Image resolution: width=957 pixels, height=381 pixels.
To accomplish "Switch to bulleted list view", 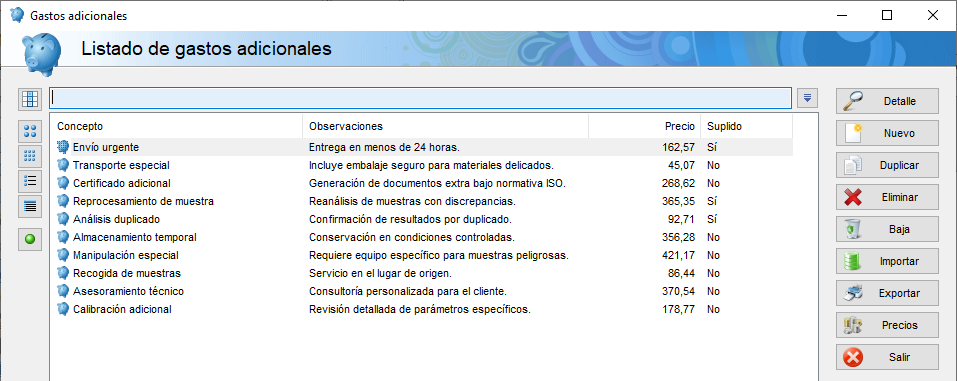I will coord(30,181).
